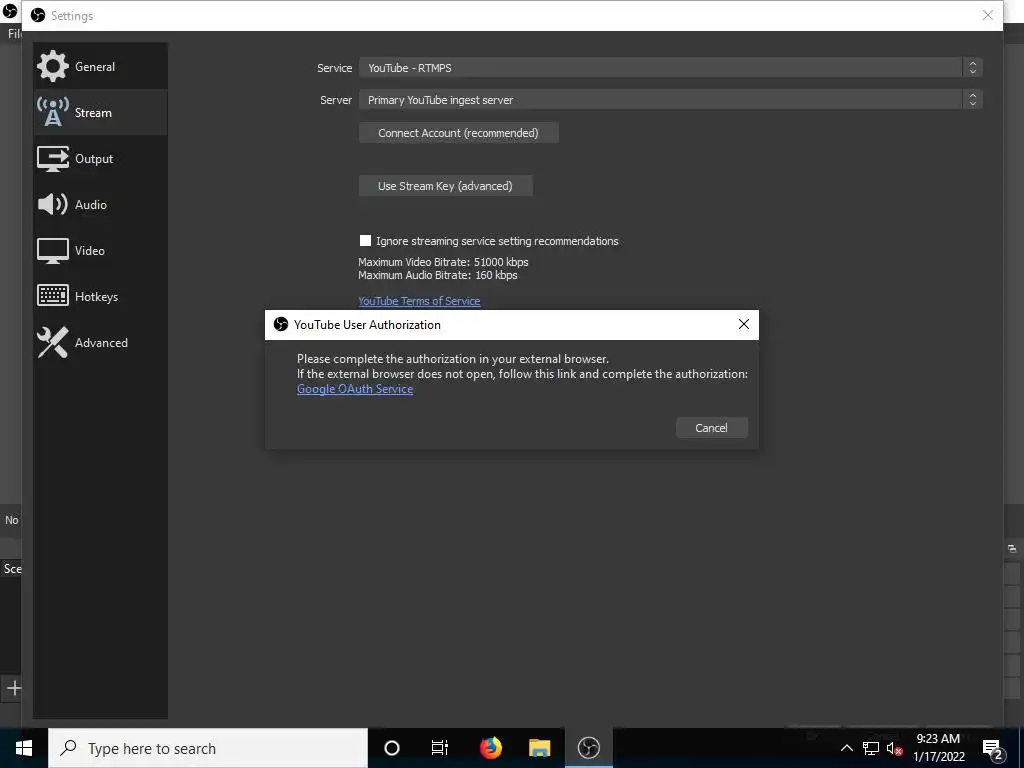Select the Stream settings tab

point(101,112)
